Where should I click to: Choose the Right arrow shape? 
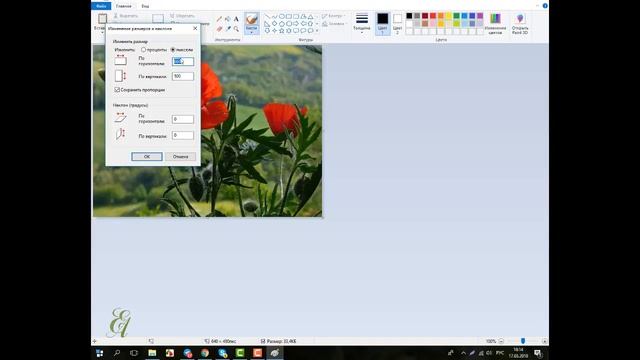pos(296,24)
